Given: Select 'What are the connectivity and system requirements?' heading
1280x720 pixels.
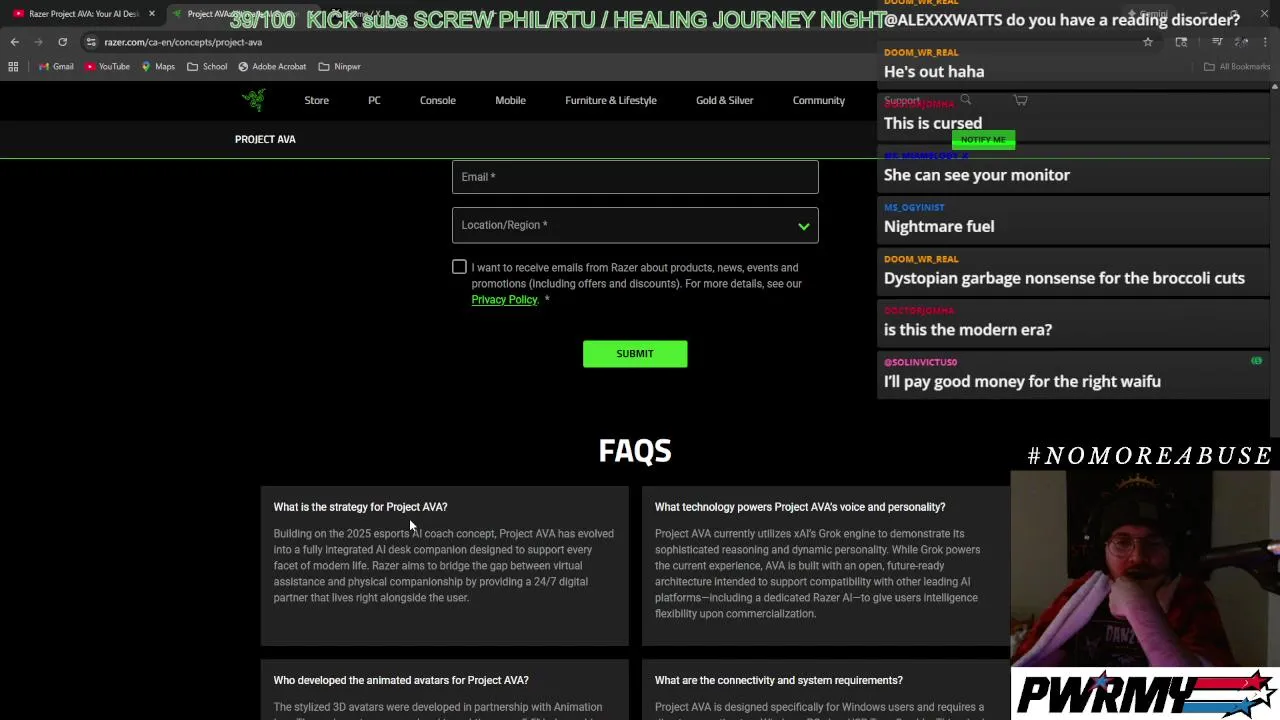Looking at the screenshot, I should pos(779,680).
